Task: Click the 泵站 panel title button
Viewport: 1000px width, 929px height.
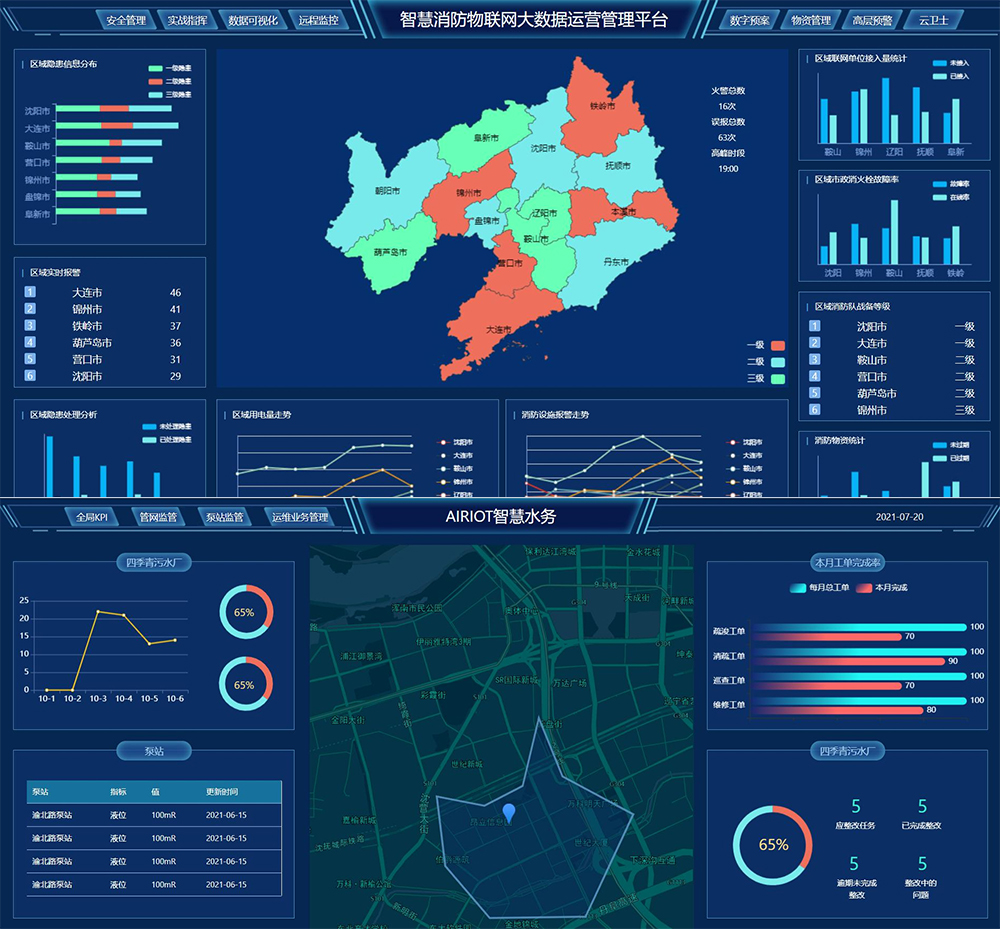Action: click(153, 750)
